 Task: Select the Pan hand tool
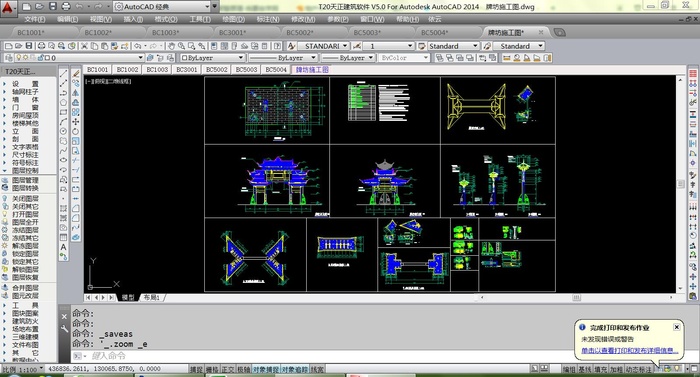pyautogui.click(x=171, y=46)
